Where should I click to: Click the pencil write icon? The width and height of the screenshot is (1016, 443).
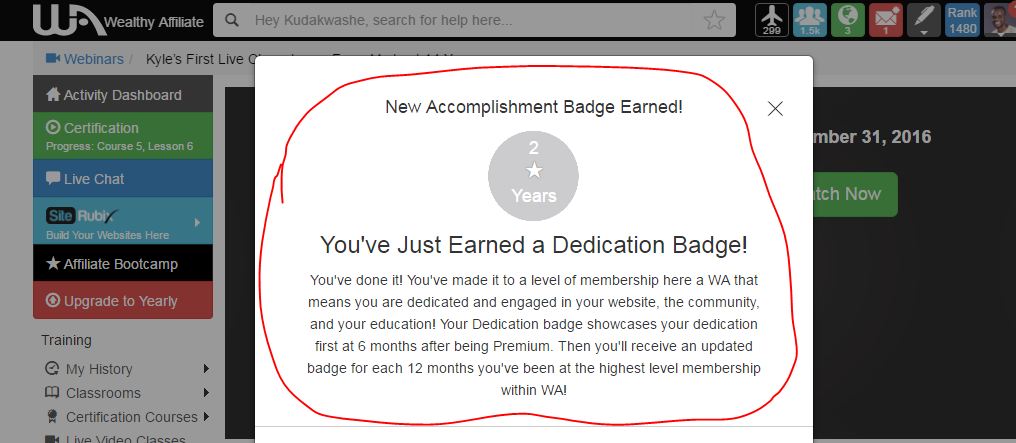pyautogui.click(x=924, y=20)
